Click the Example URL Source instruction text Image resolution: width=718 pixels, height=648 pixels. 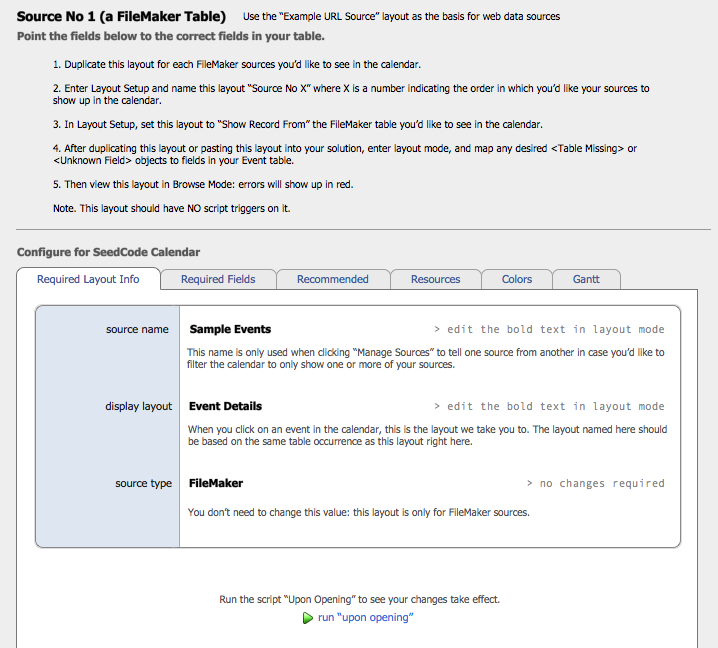402,16
